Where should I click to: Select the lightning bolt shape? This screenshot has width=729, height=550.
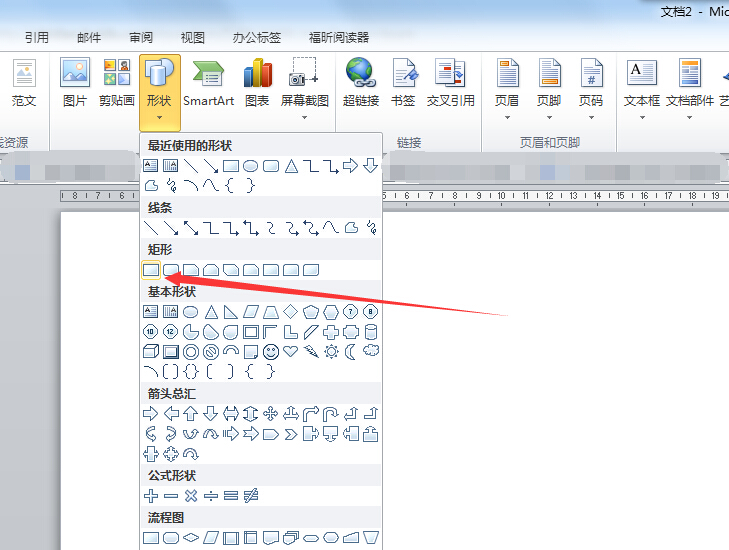pyautogui.click(x=311, y=351)
